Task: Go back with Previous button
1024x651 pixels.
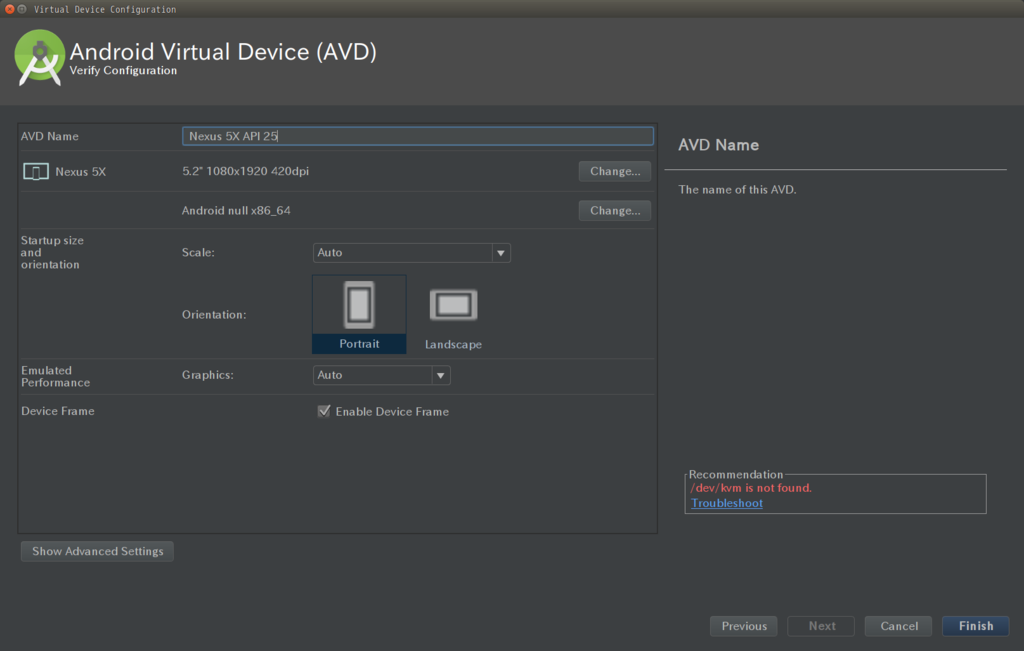Action: pos(744,626)
